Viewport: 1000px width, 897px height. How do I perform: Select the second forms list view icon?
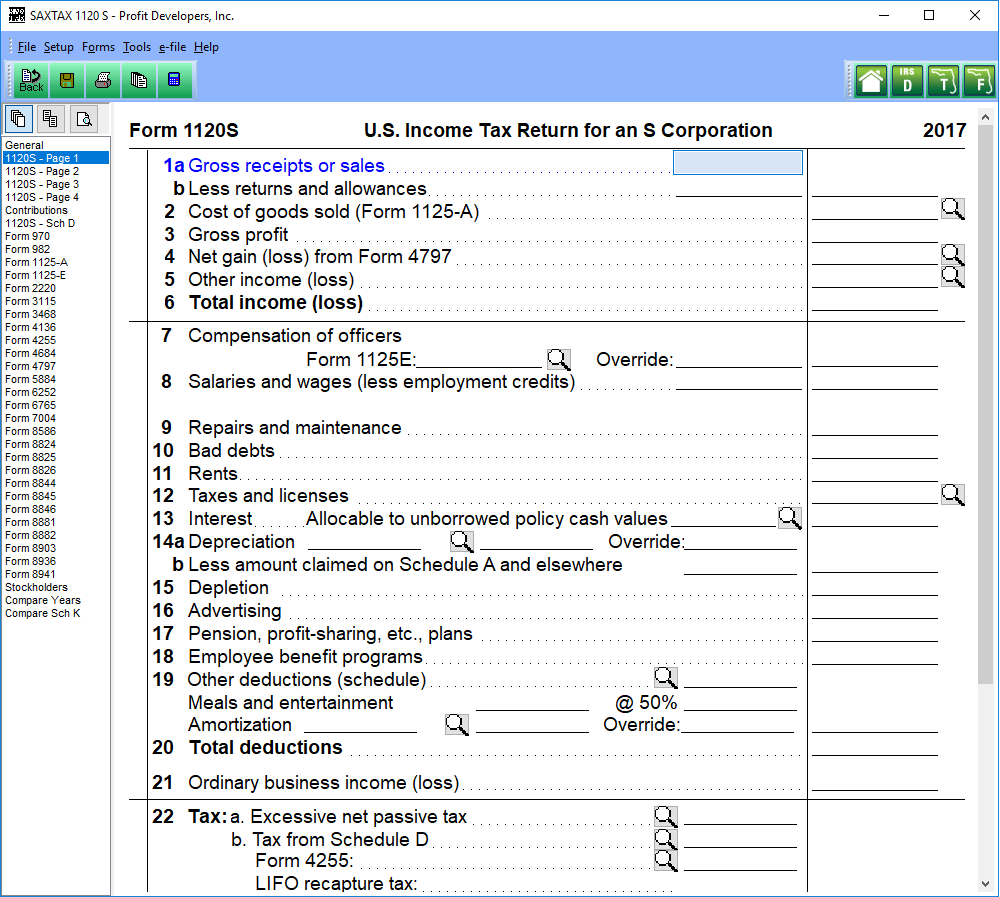pyautogui.click(x=50, y=119)
